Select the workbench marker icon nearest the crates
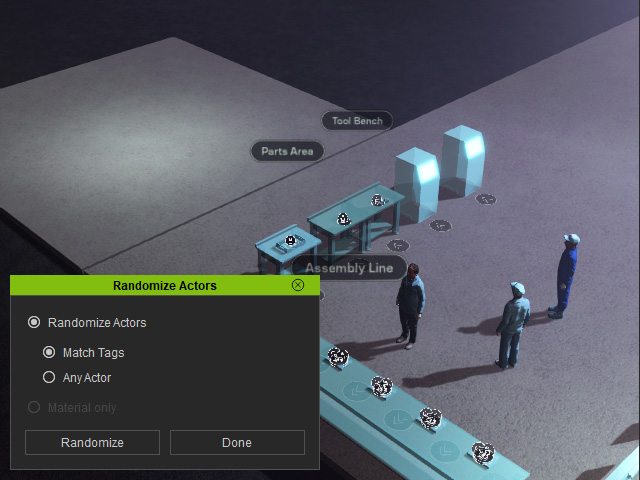 pyautogui.click(x=378, y=200)
